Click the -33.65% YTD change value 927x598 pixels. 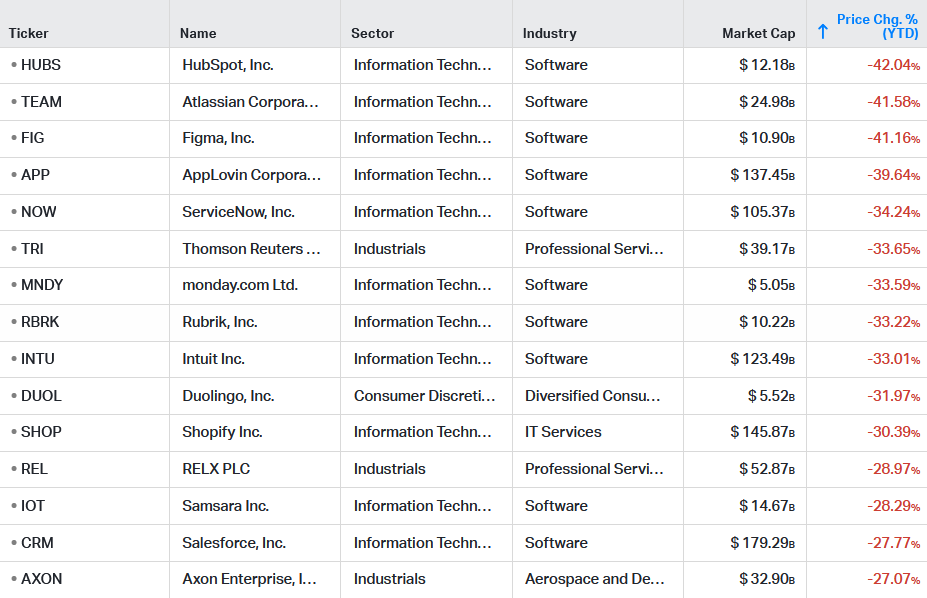893,249
